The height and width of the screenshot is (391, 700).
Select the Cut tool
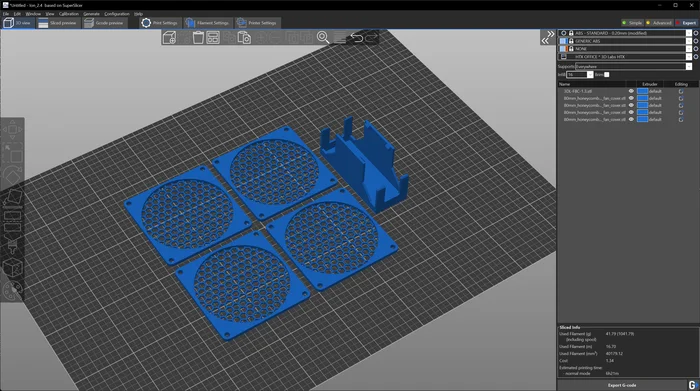coord(12,221)
